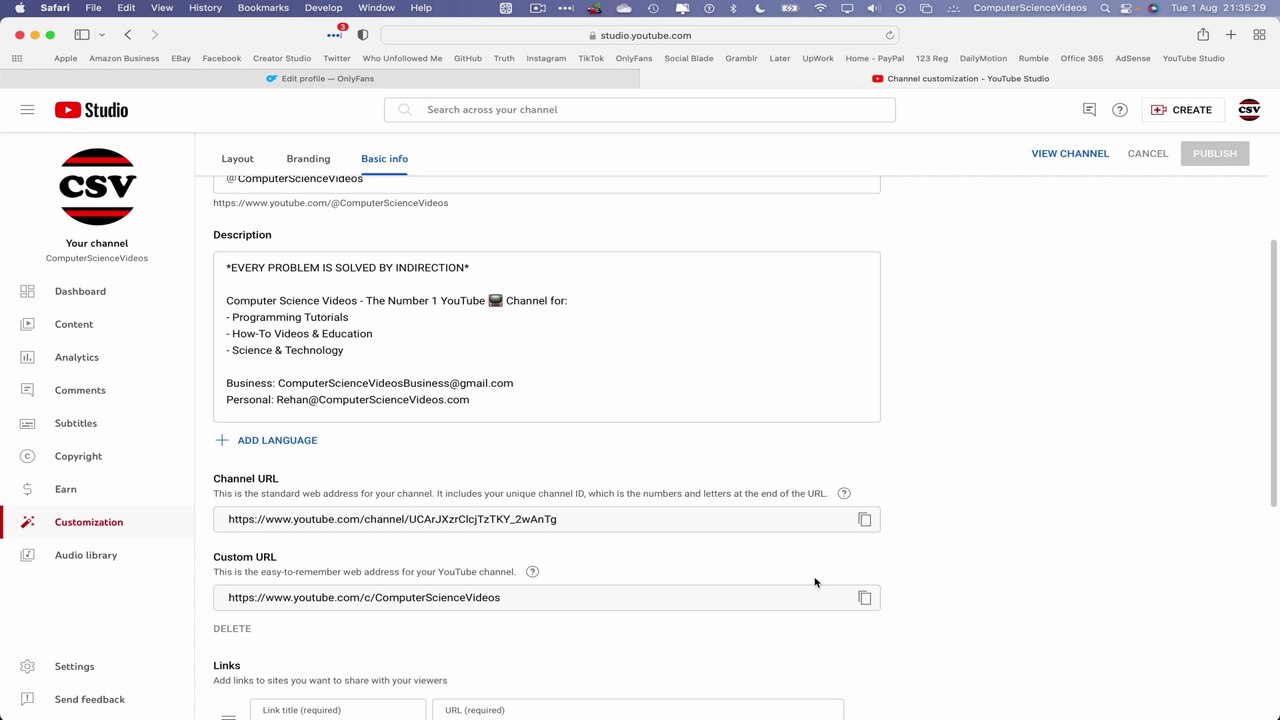Image resolution: width=1280 pixels, height=720 pixels.
Task: Click the link URL (required) input field
Action: tap(638, 710)
